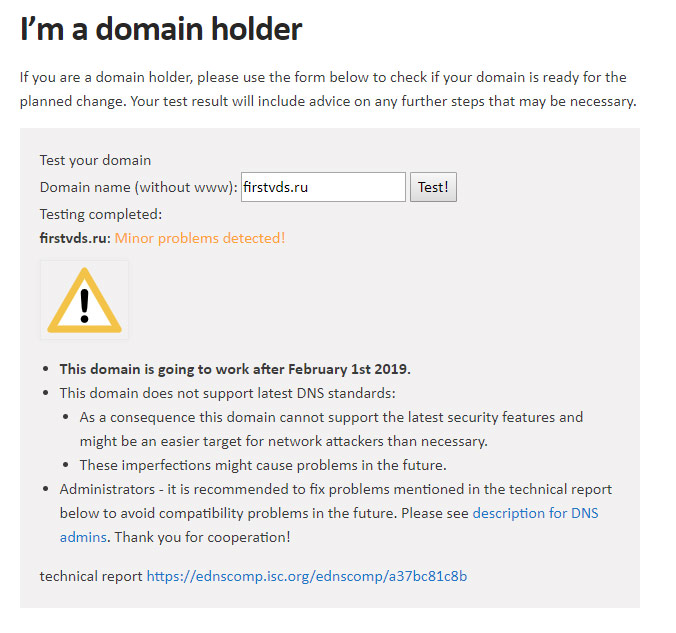Focus the domain name input field

323,187
